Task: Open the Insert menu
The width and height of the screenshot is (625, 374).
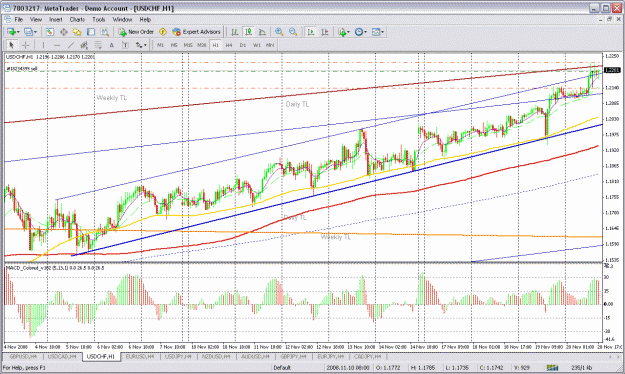Action: point(56,19)
